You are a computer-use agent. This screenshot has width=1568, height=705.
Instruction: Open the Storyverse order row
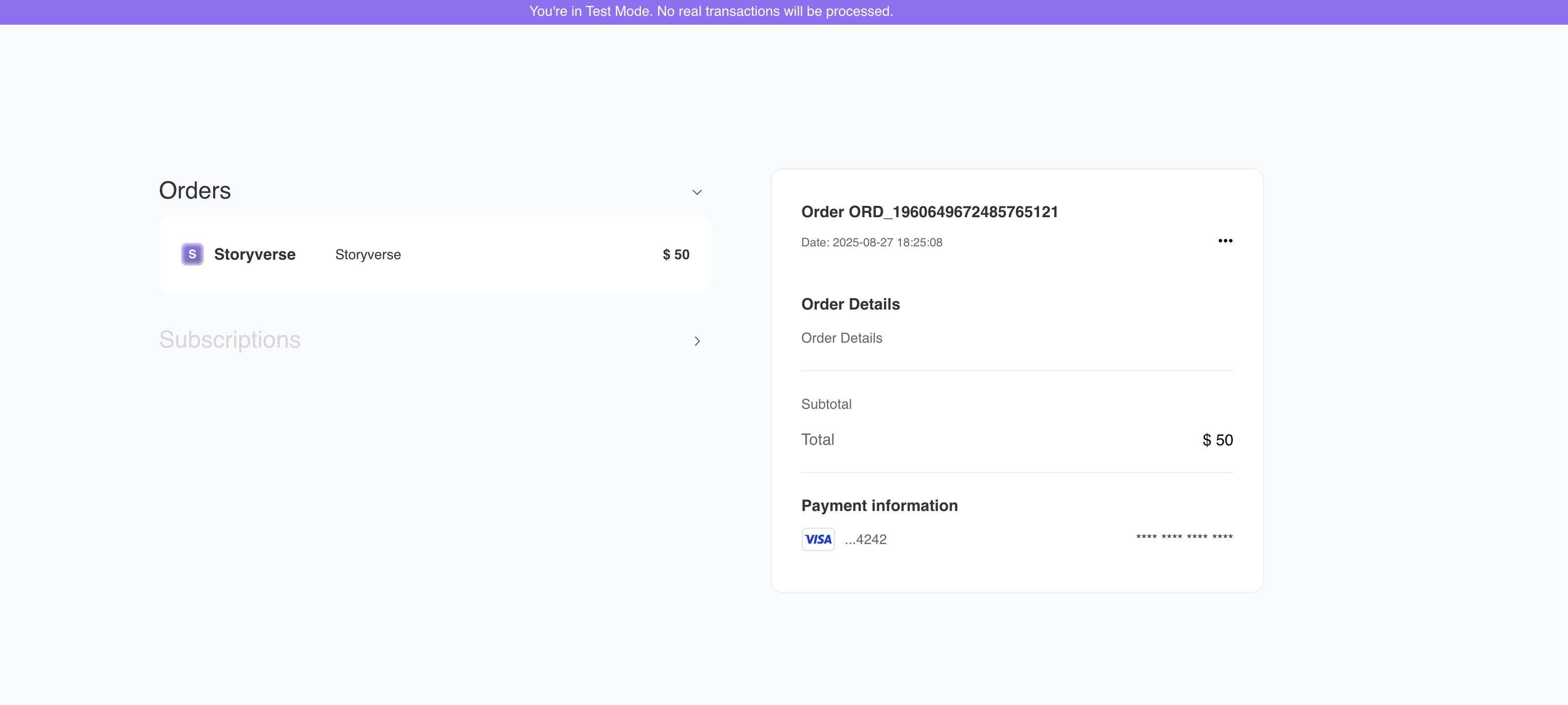(518, 254)
